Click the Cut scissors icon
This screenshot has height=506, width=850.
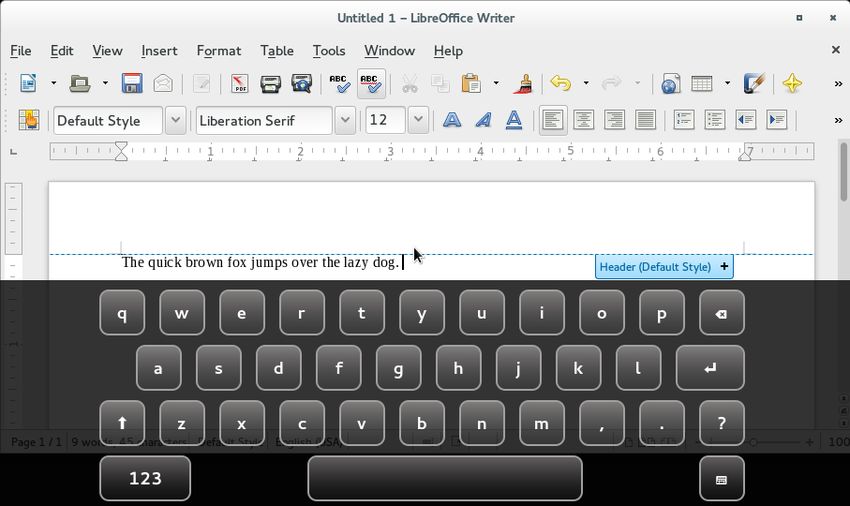[x=410, y=84]
